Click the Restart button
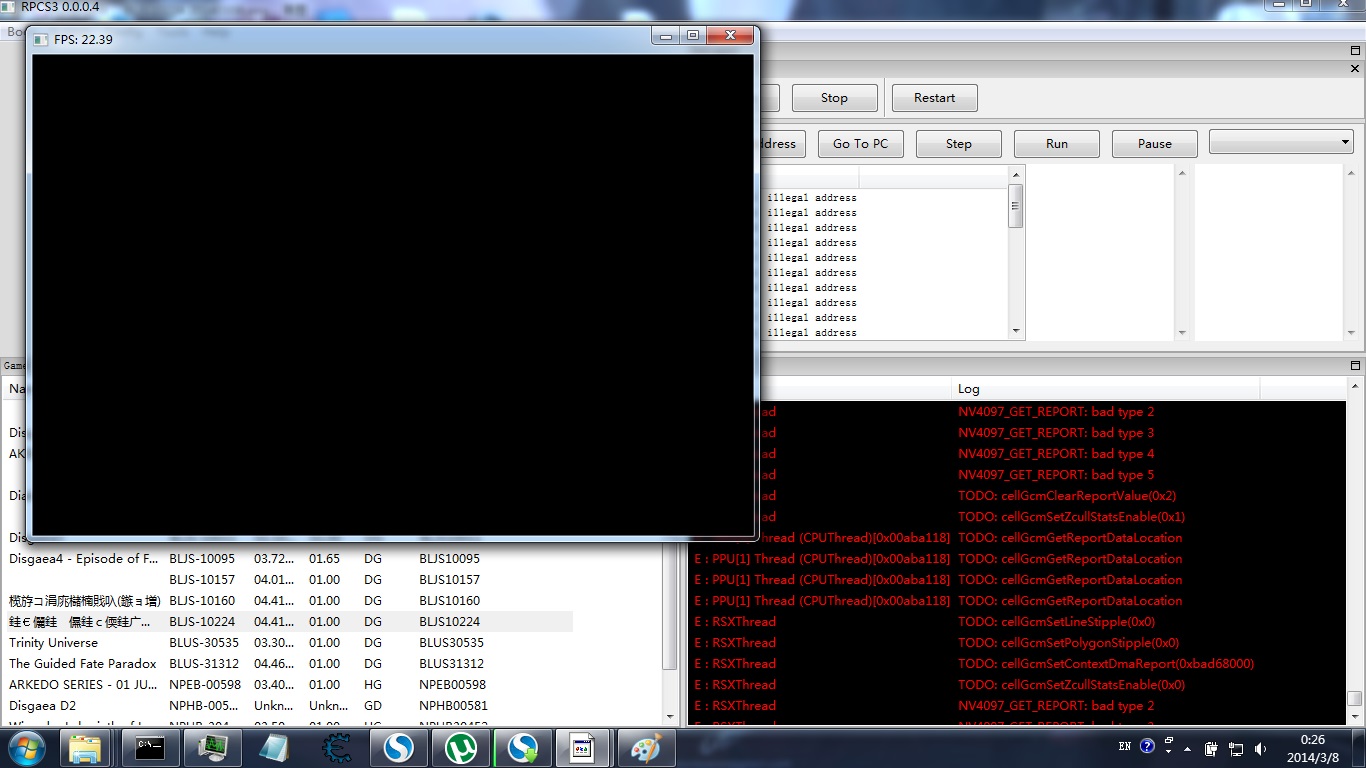 [x=934, y=98]
